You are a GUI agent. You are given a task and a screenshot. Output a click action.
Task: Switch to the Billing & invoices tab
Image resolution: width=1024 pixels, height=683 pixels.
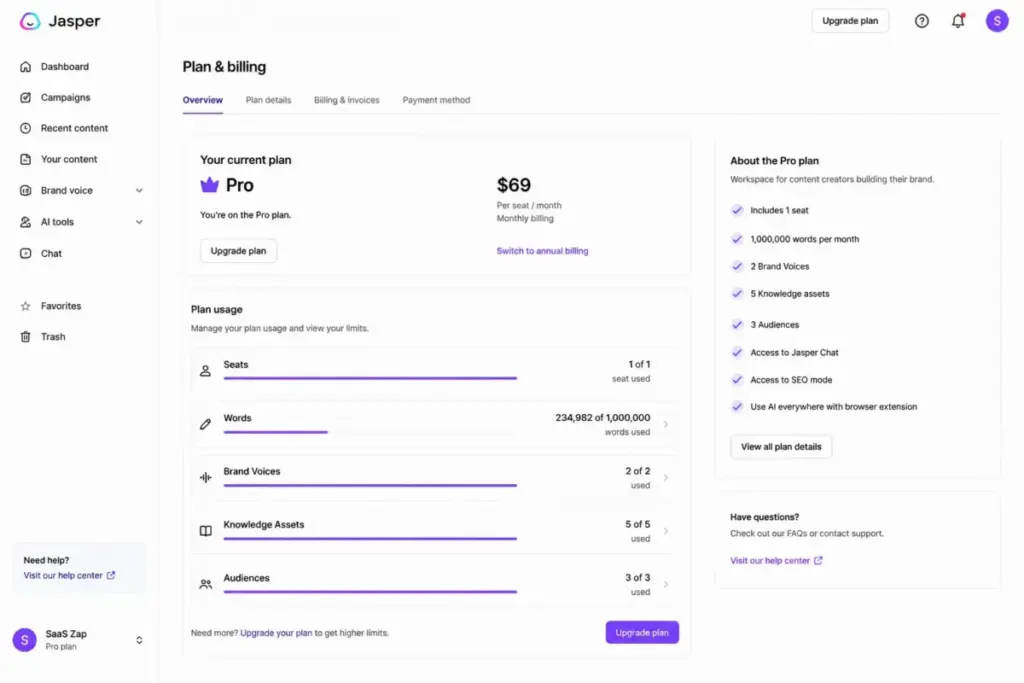346,100
